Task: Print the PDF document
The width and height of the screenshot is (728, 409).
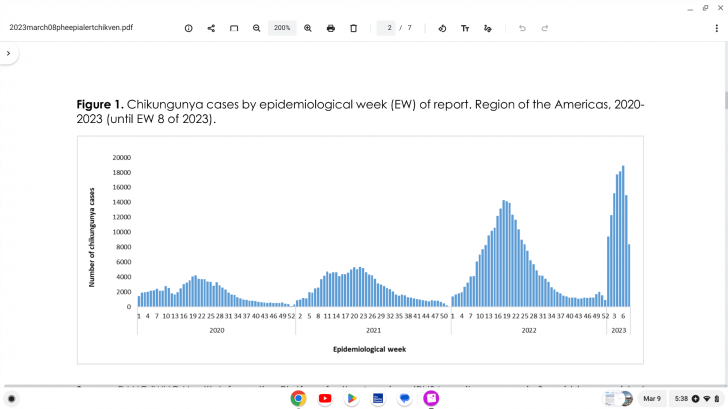Action: [x=331, y=28]
